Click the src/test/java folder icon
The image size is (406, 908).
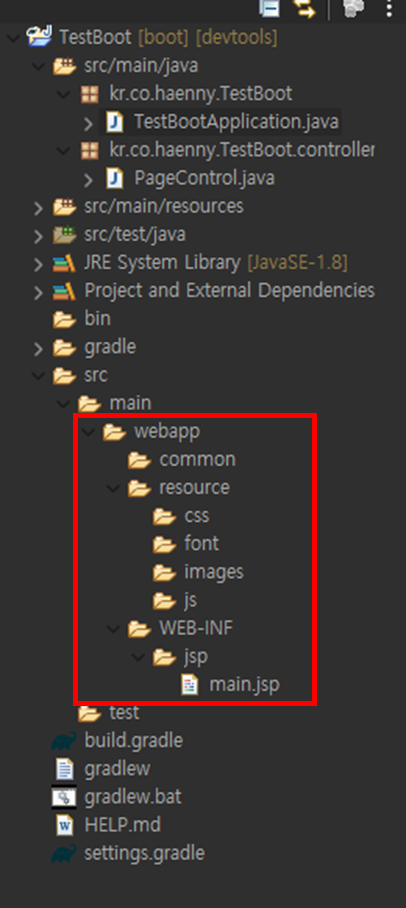point(64,235)
